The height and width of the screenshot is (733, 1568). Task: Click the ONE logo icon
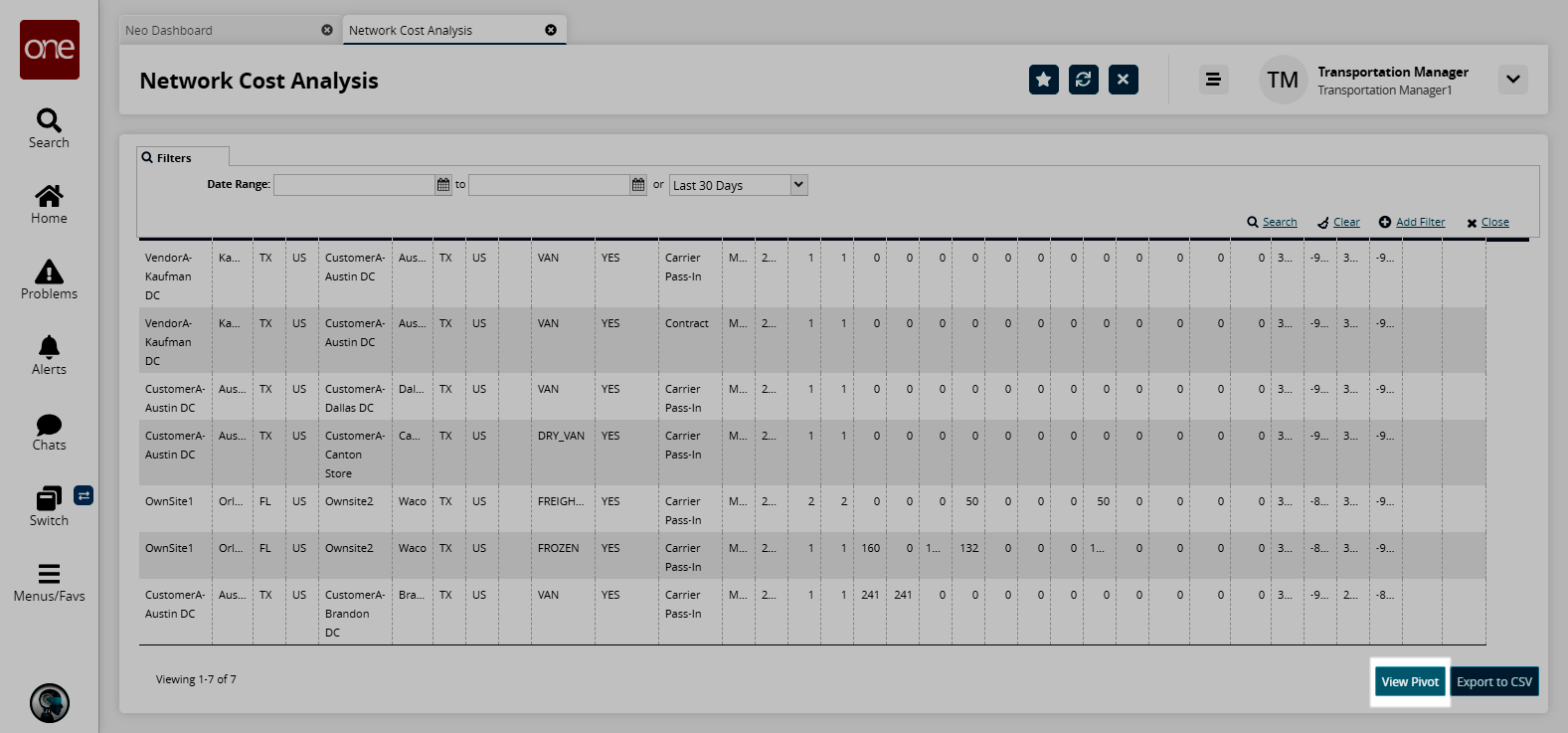(x=50, y=49)
